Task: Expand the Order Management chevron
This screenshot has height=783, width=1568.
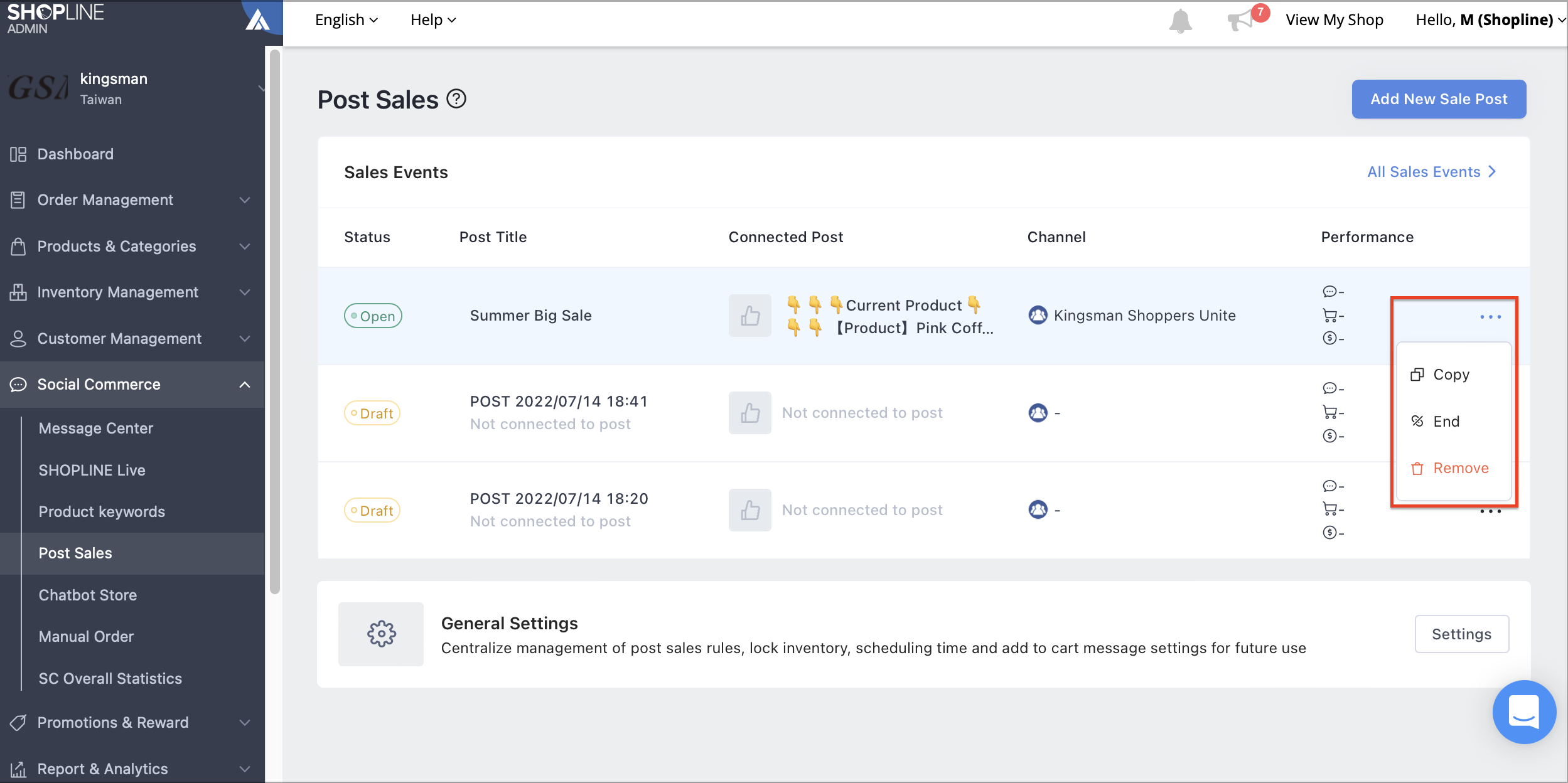Action: [x=245, y=200]
